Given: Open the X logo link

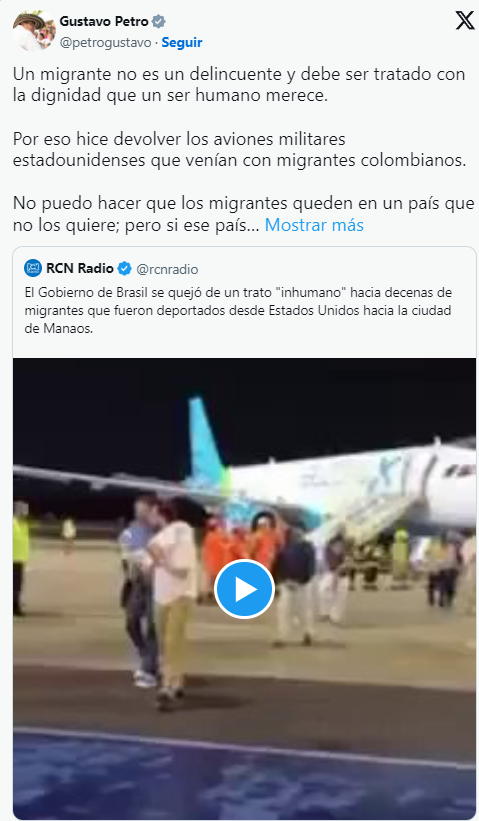Looking at the screenshot, I should 464,21.
